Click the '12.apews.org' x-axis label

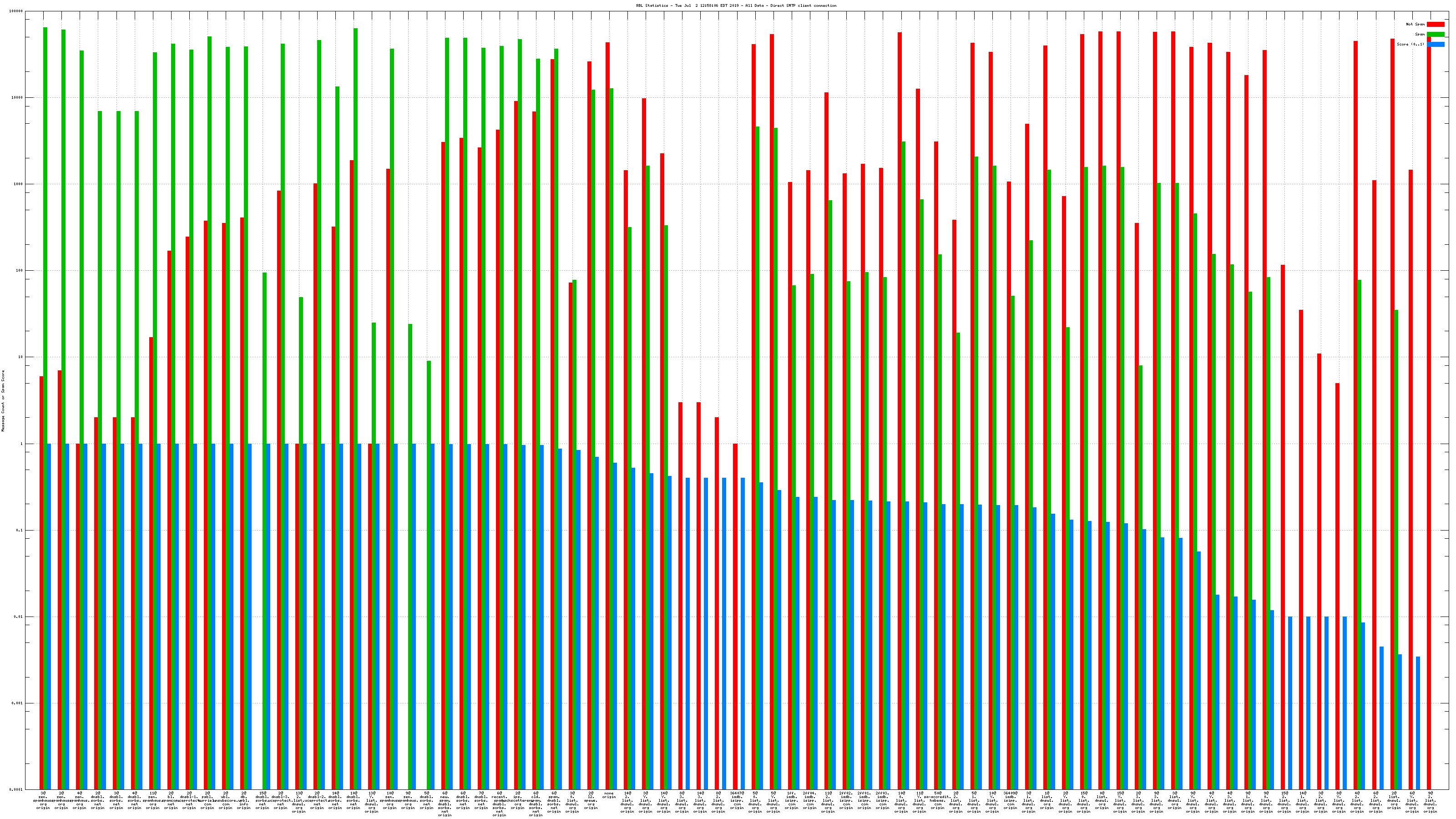tap(591, 800)
